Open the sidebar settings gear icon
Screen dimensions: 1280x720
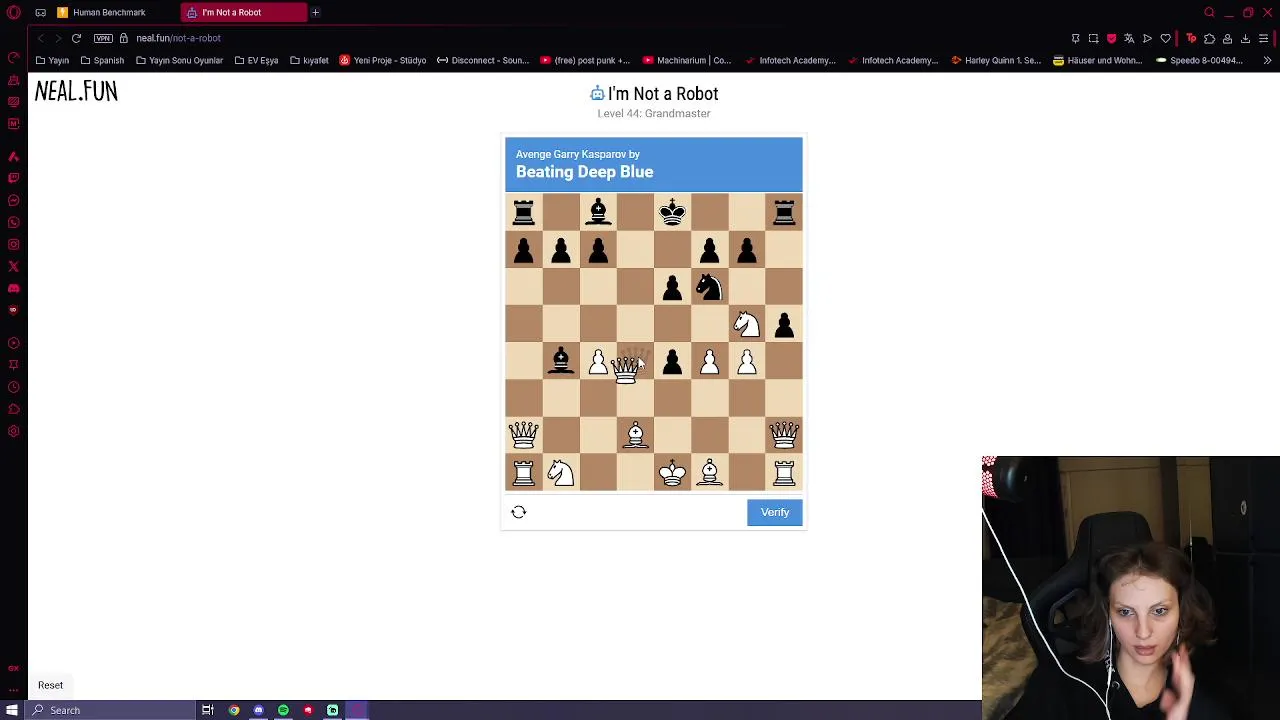pos(13,431)
